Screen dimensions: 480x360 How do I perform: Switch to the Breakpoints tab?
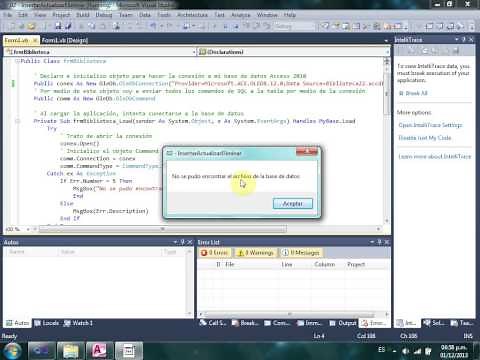(245, 323)
